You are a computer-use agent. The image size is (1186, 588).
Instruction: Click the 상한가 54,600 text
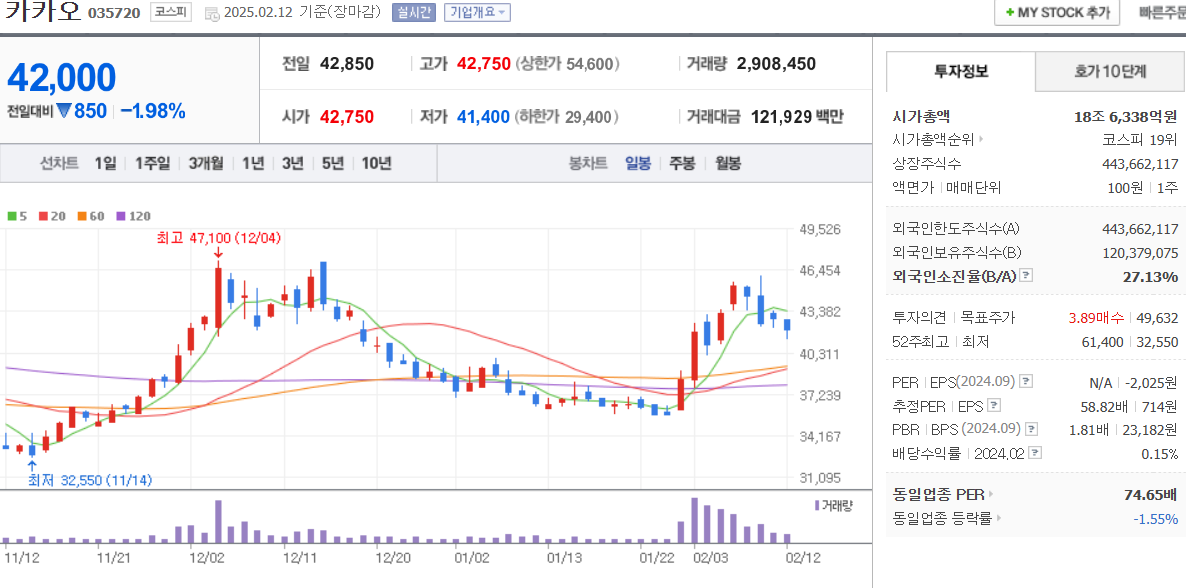tap(568, 64)
